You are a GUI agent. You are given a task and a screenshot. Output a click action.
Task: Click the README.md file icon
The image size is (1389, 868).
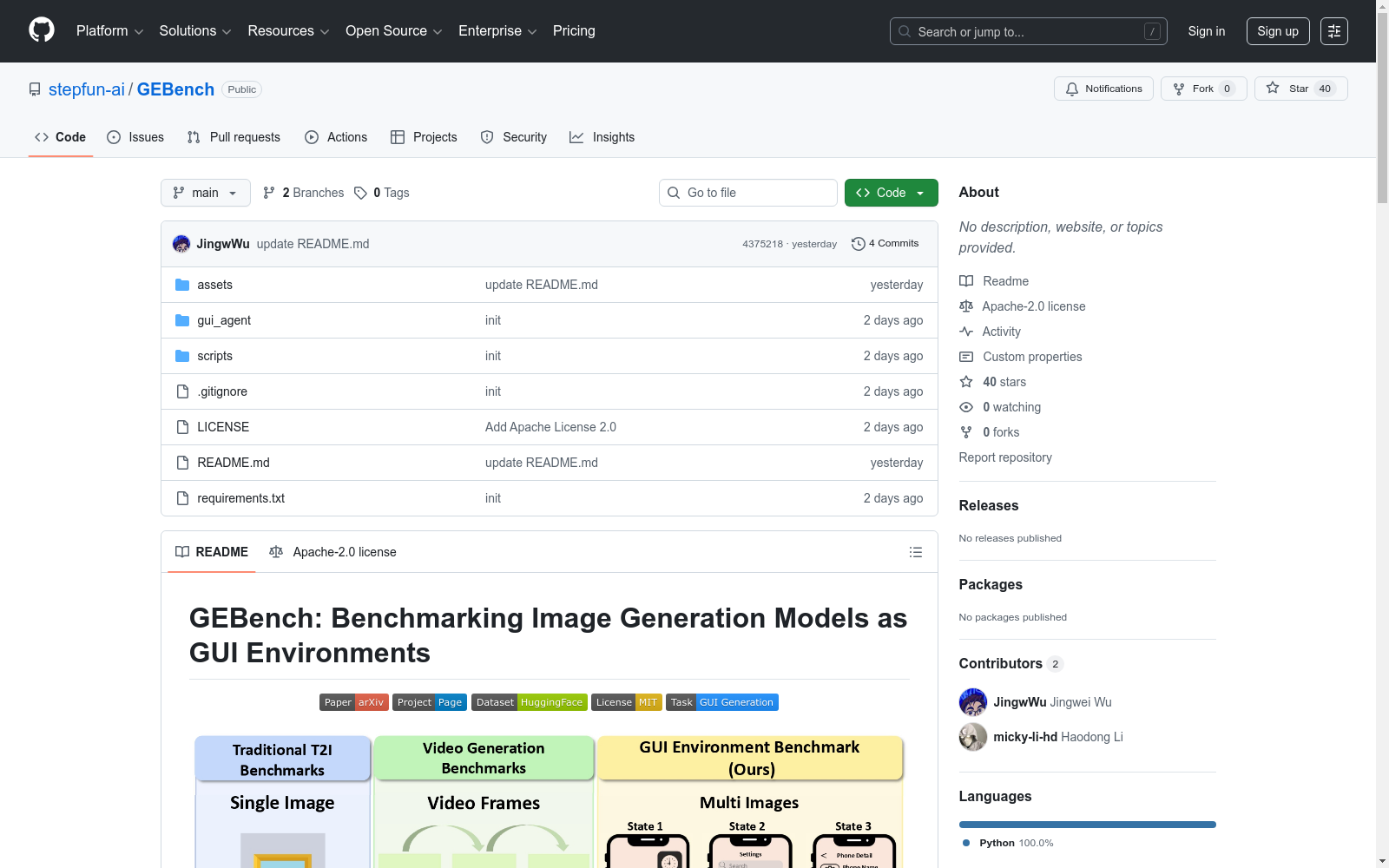(182, 463)
